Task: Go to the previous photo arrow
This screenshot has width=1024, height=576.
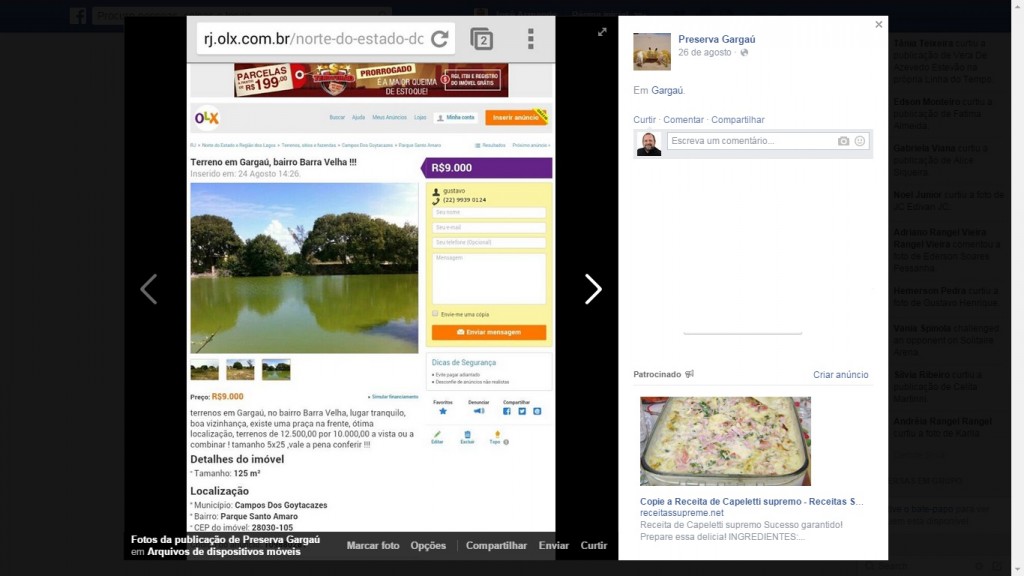Action: point(148,289)
